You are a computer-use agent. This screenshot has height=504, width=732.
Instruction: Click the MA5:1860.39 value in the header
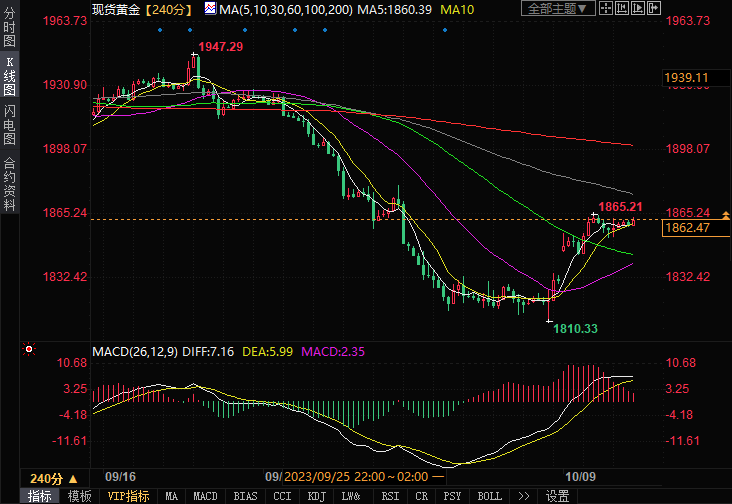click(394, 9)
